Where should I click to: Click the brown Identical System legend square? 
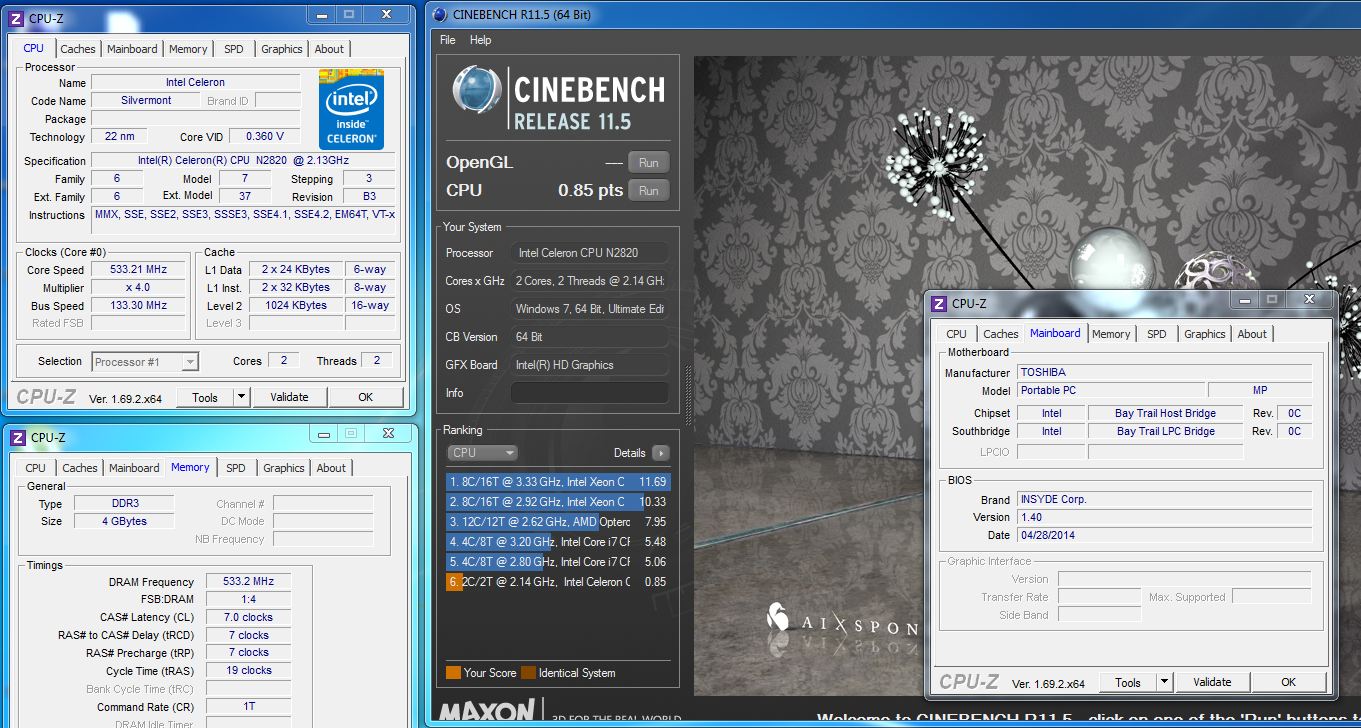coord(528,672)
